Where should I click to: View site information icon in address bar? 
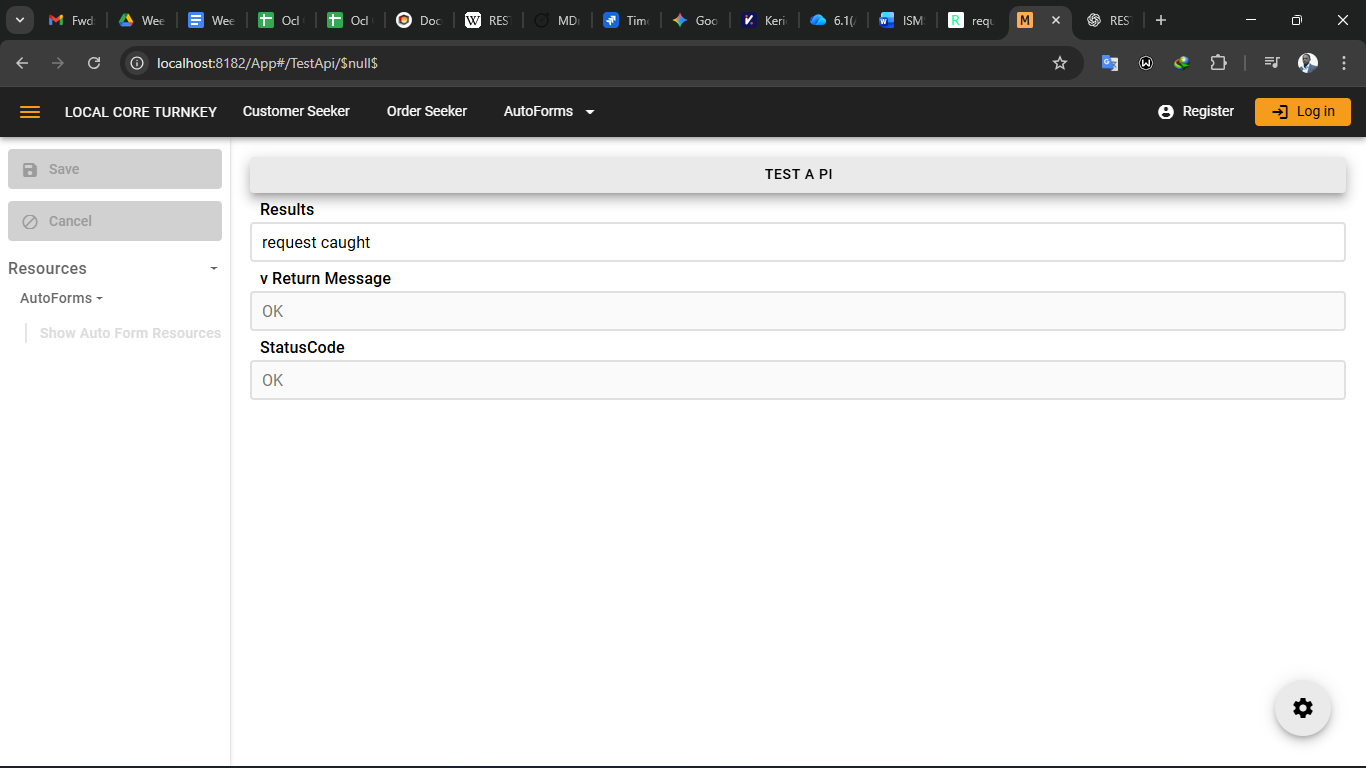point(138,63)
